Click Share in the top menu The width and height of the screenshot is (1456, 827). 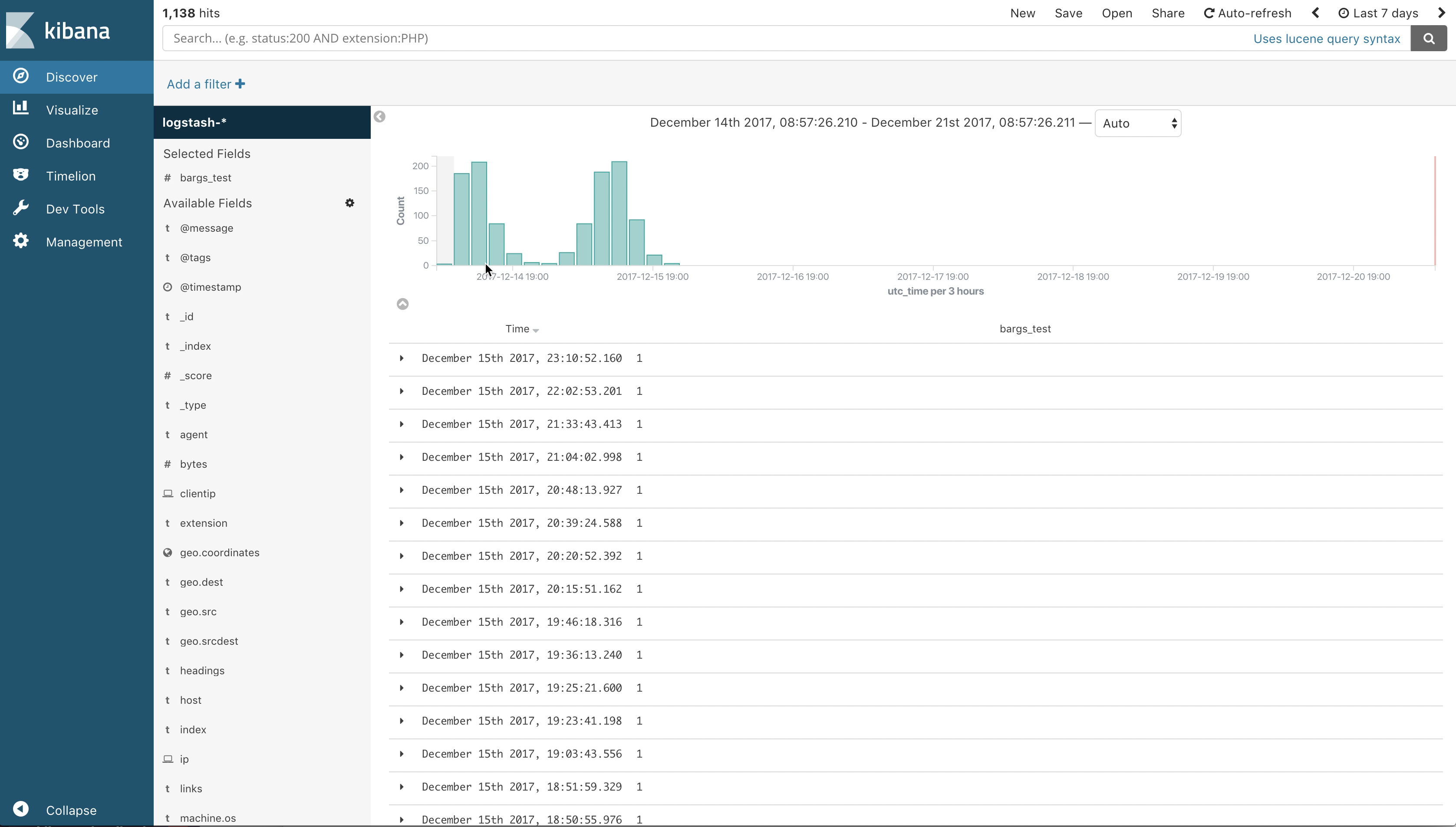[1167, 13]
